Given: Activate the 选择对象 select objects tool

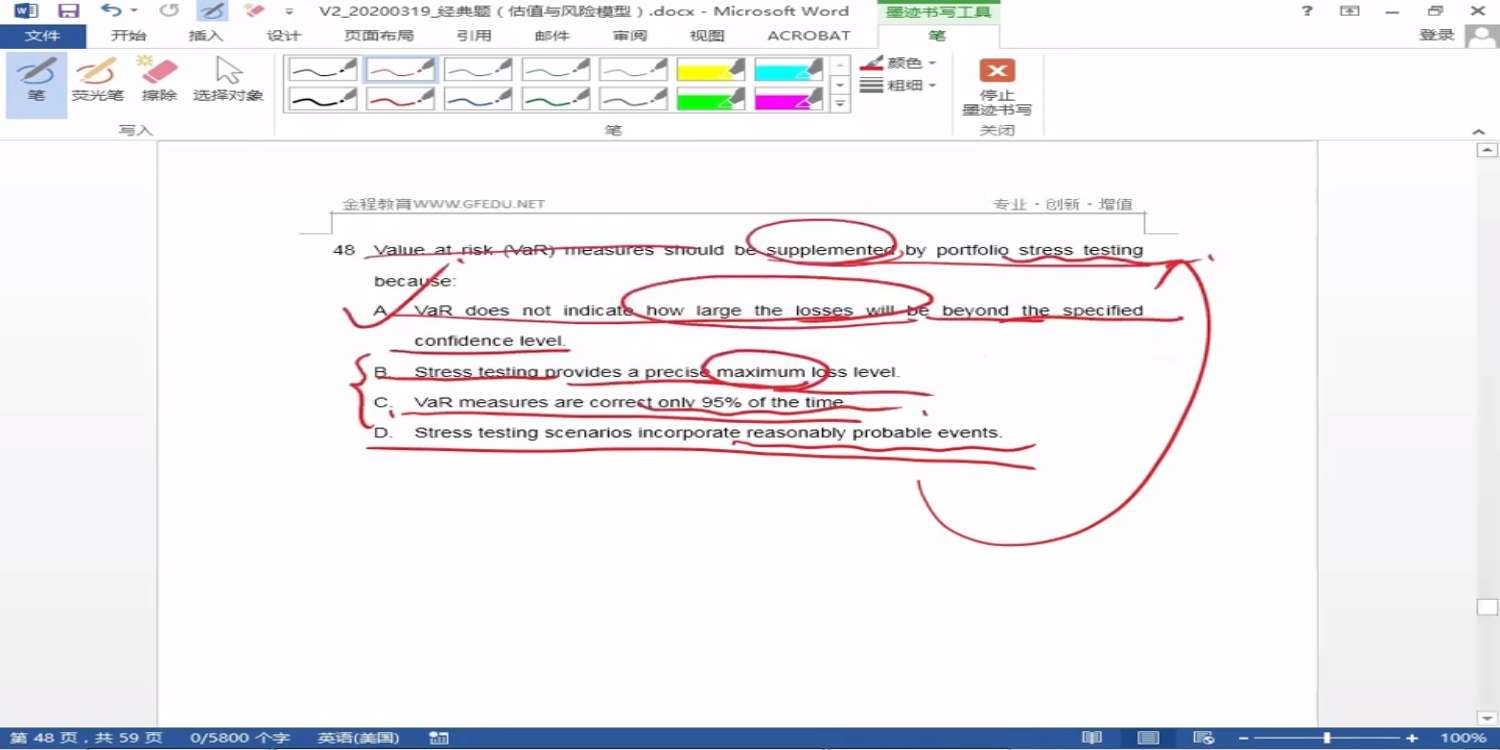Looking at the screenshot, I should [x=228, y=80].
